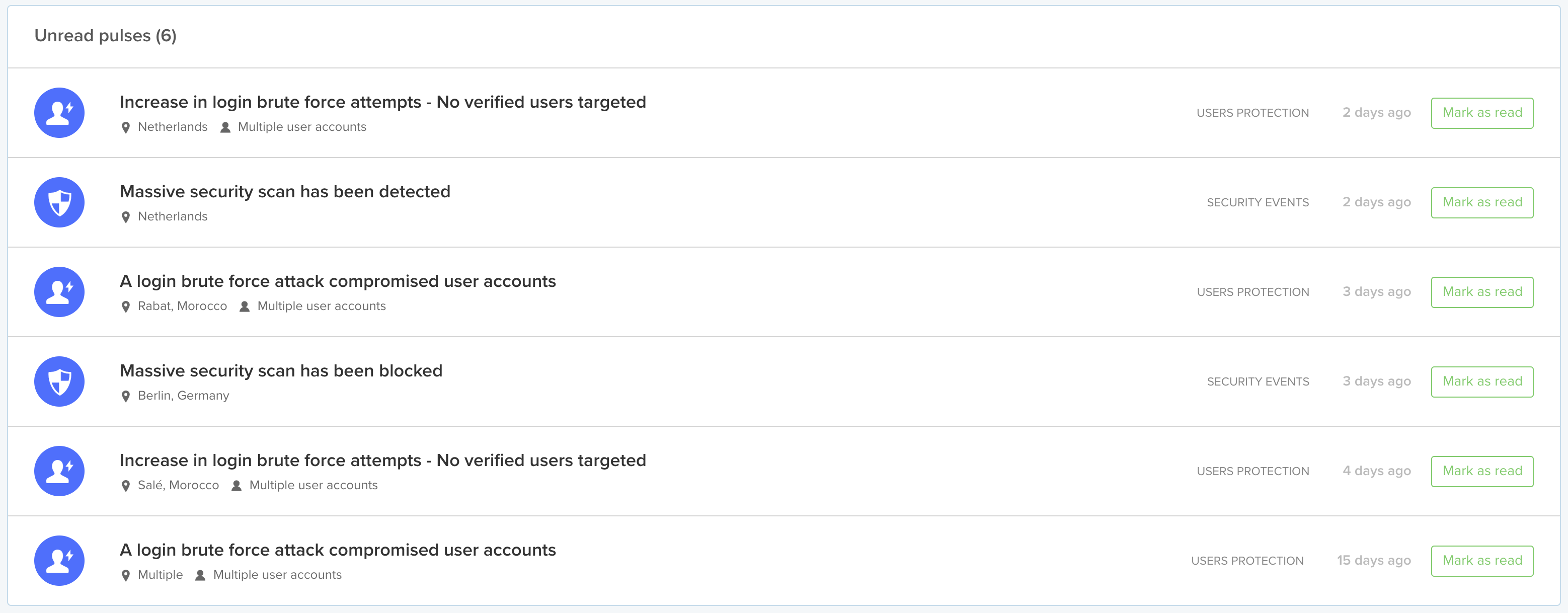Click the user icon for the Salé, Morocco pulse

click(x=59, y=471)
